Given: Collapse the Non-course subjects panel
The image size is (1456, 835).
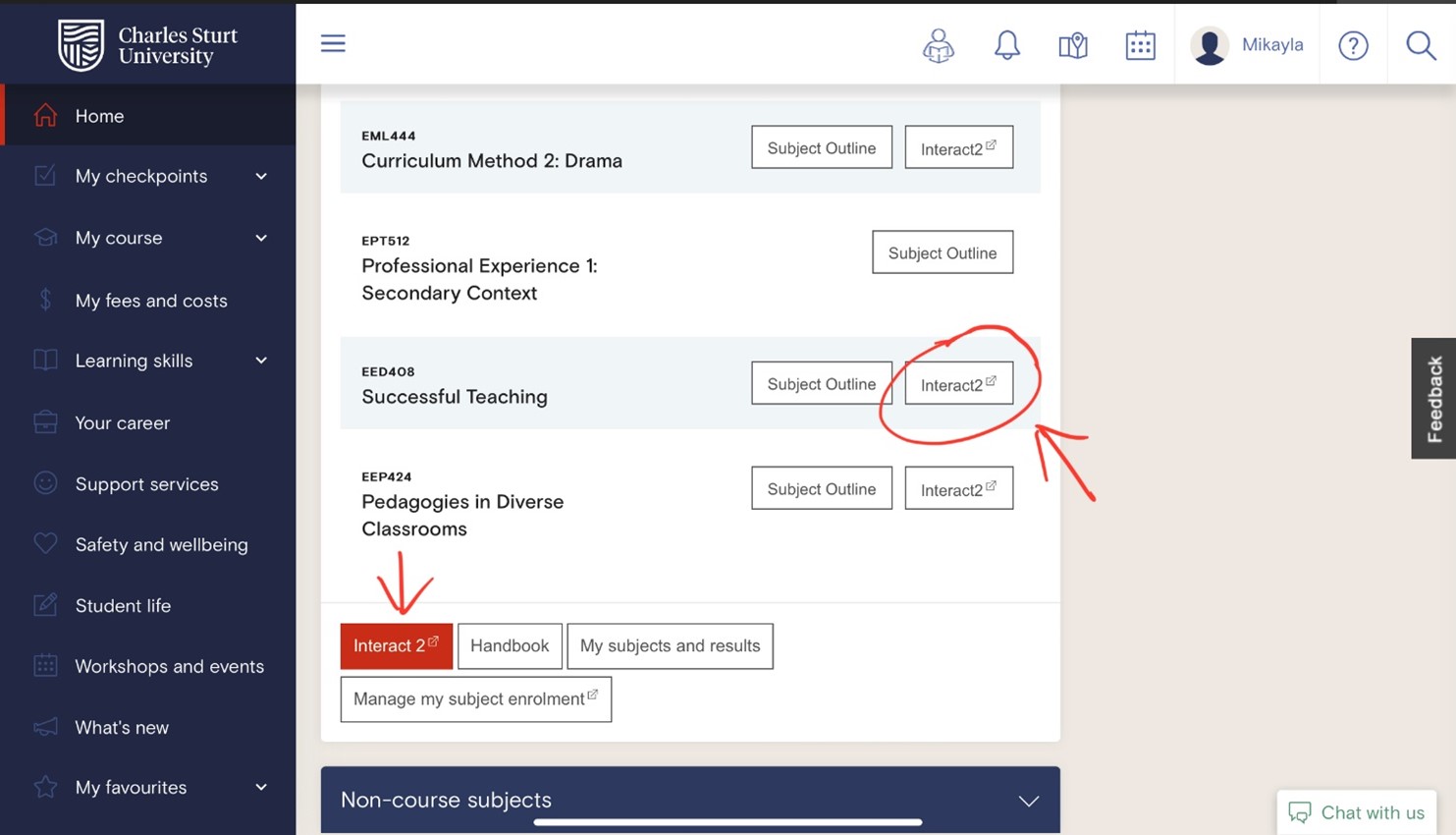Looking at the screenshot, I should pyautogui.click(x=1028, y=801).
